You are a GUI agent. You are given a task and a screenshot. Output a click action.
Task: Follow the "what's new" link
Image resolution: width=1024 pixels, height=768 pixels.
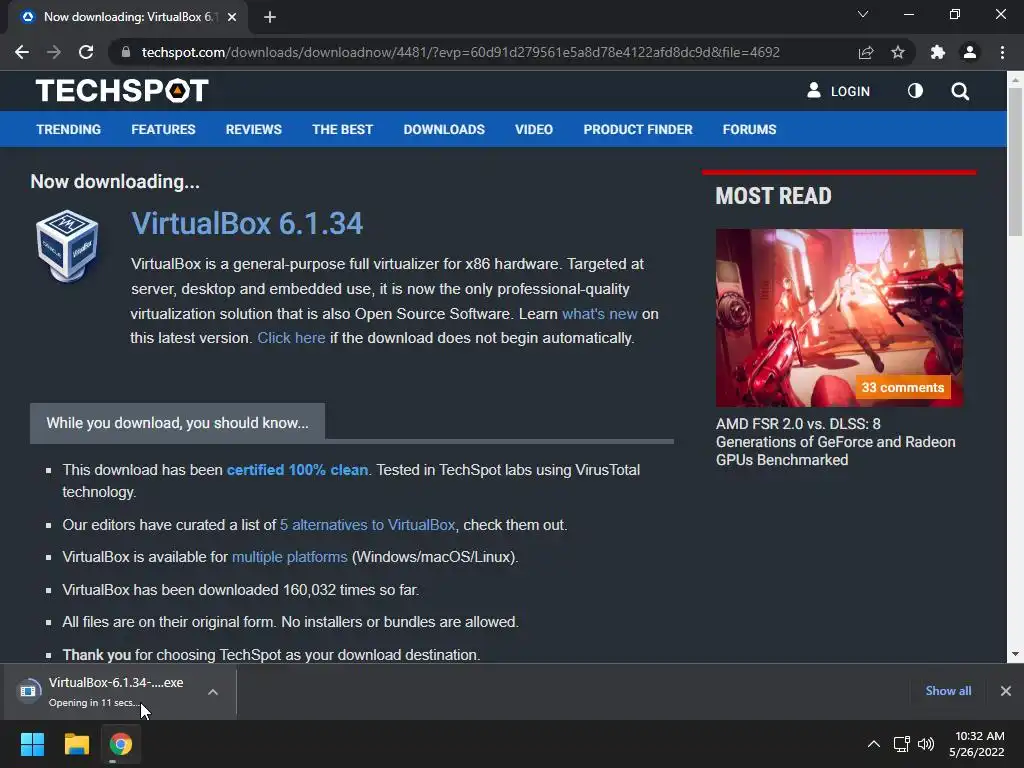tap(600, 313)
